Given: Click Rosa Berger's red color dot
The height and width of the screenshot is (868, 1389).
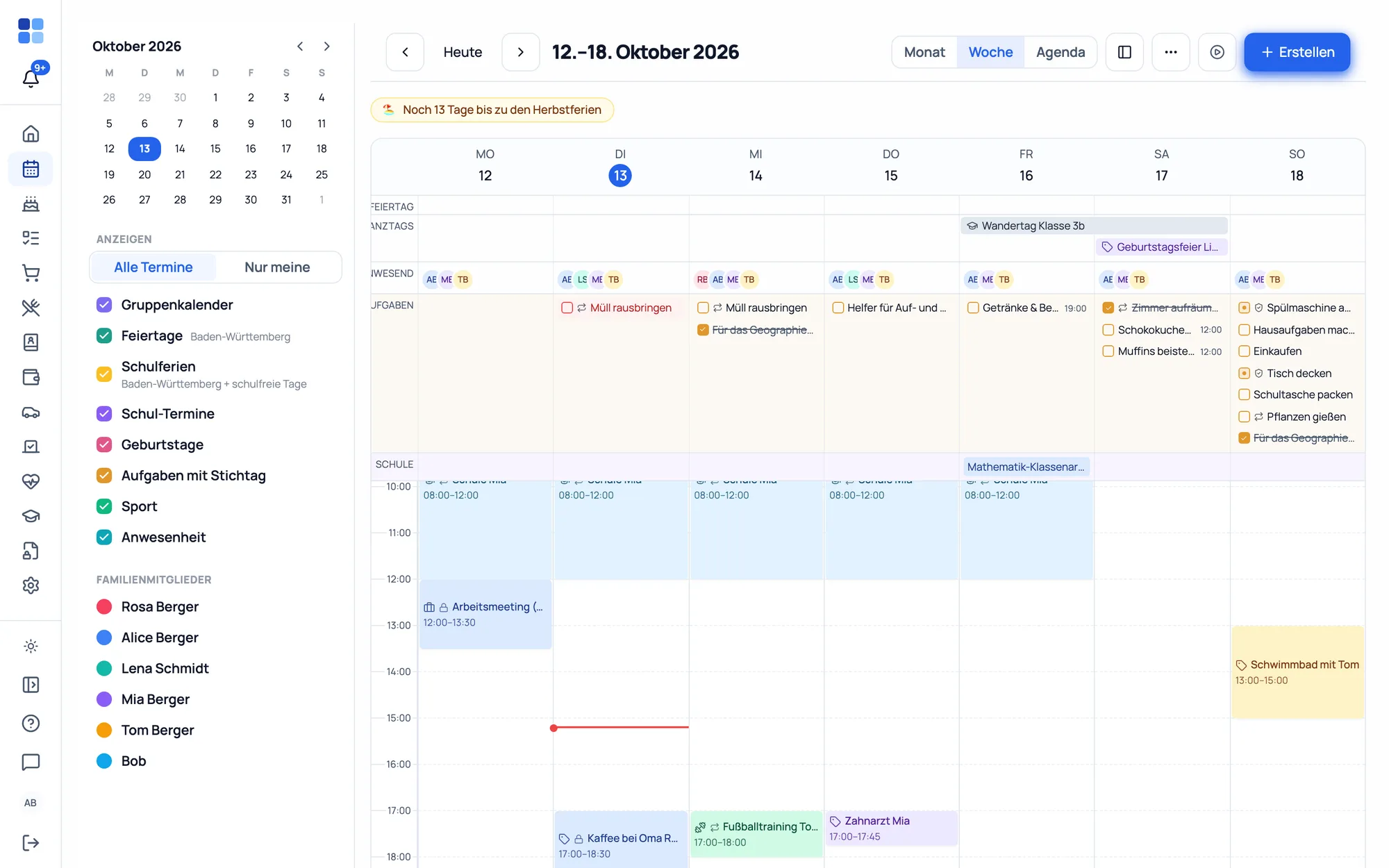Looking at the screenshot, I should pos(104,607).
